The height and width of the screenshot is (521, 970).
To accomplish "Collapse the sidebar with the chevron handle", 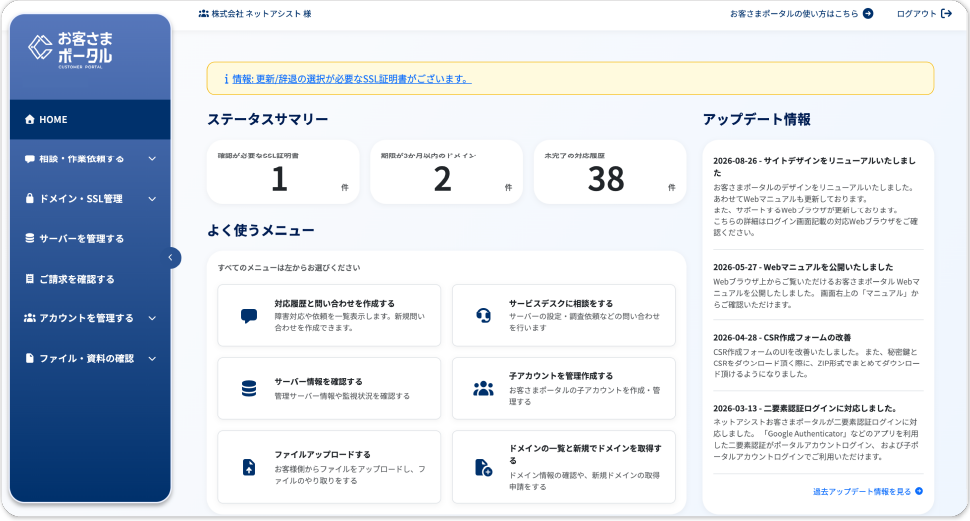I will pyautogui.click(x=171, y=258).
